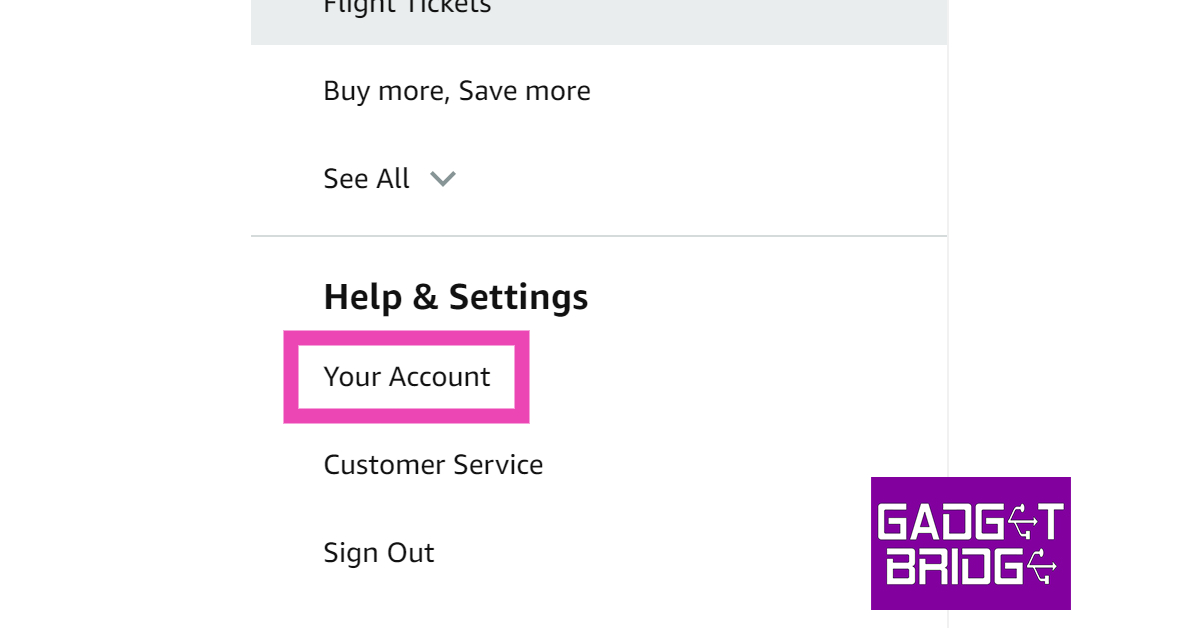Select the Buy more, Save more item
Viewport: 1200px width, 628px height.
click(x=457, y=91)
